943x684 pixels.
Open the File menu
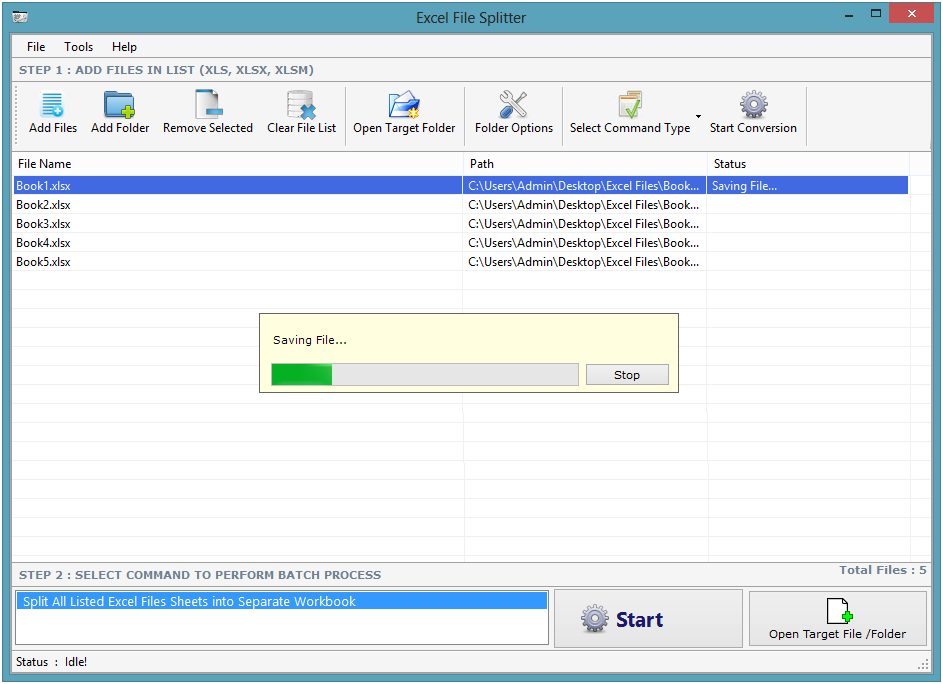(35, 46)
